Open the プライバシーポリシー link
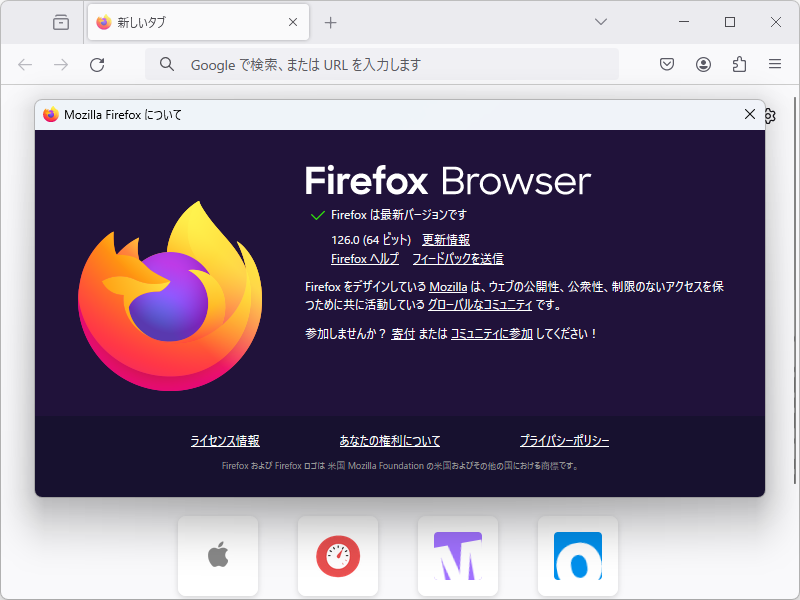This screenshot has width=800, height=600. pos(564,440)
